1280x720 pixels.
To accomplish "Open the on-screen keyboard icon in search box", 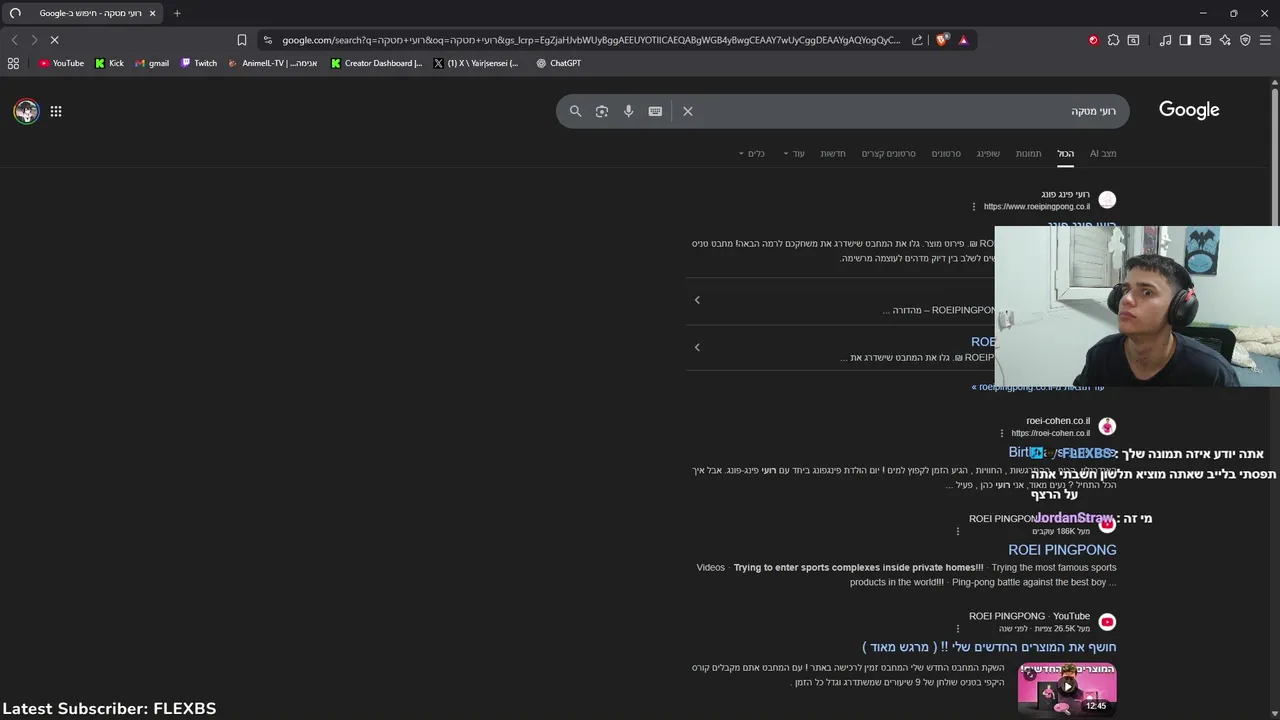I will click(x=655, y=111).
